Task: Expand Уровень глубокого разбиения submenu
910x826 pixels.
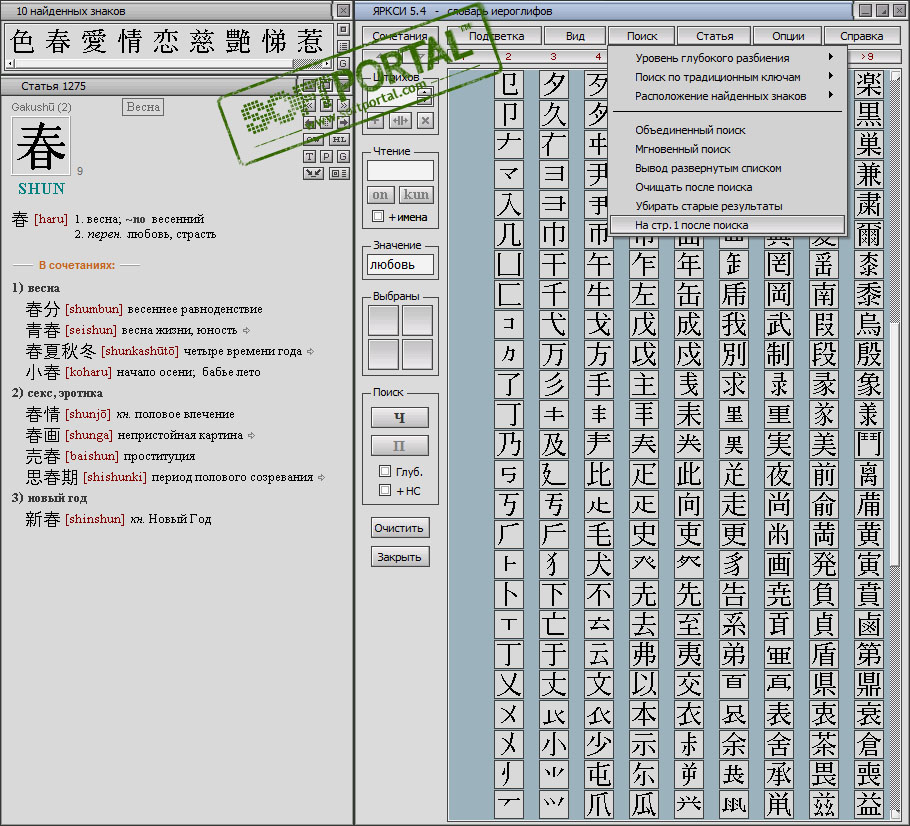Action: (727, 58)
